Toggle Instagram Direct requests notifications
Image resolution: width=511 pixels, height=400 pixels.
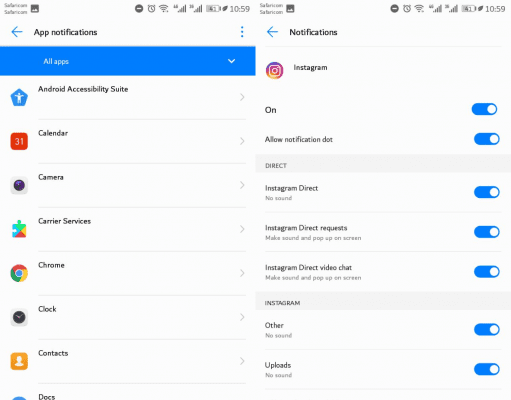click(x=487, y=232)
